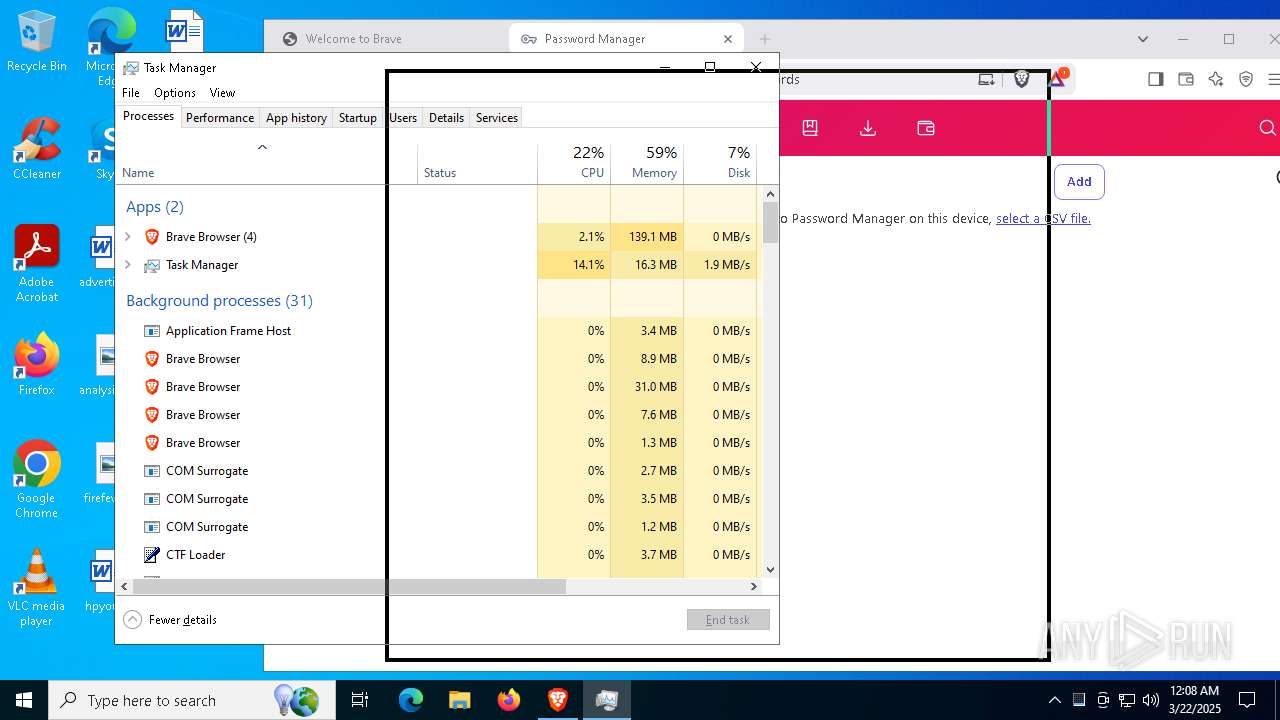This screenshot has width=1280, height=720.
Task: Click search magnifier in pink bar
Action: pos(1267,128)
